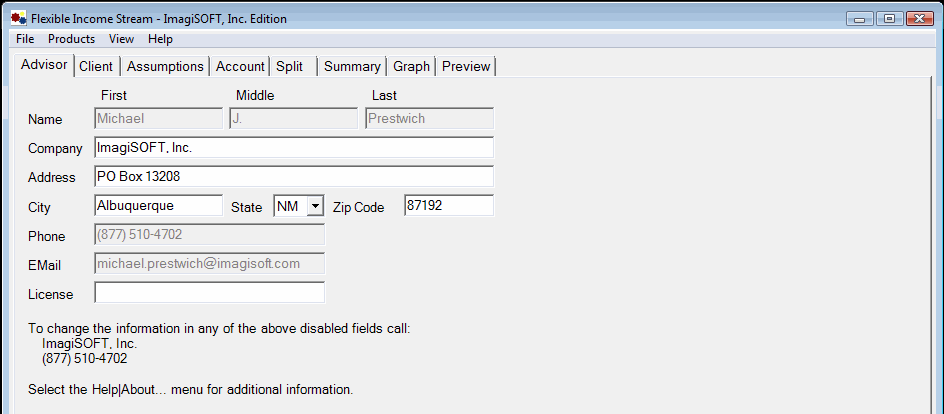Switch to the Graph tab
The width and height of the screenshot is (944, 414).
[412, 67]
